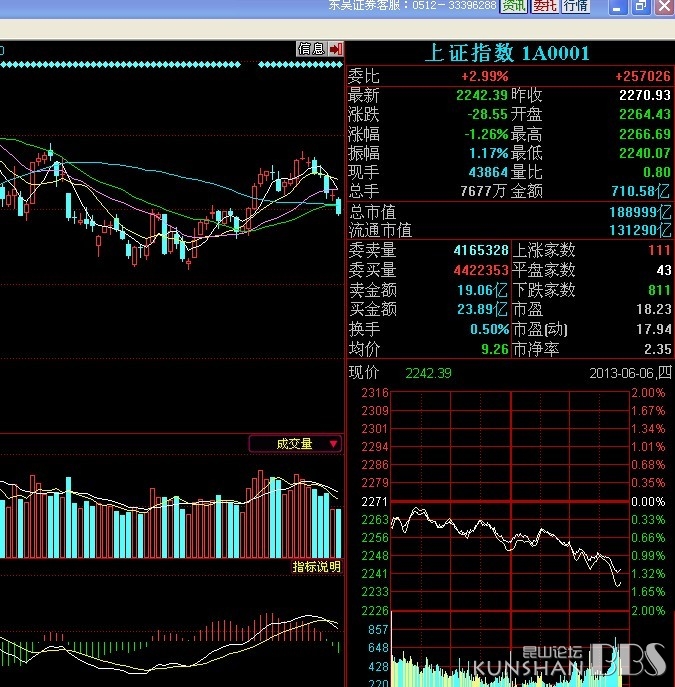Switch to the 行情 quotes view

coord(575,6)
